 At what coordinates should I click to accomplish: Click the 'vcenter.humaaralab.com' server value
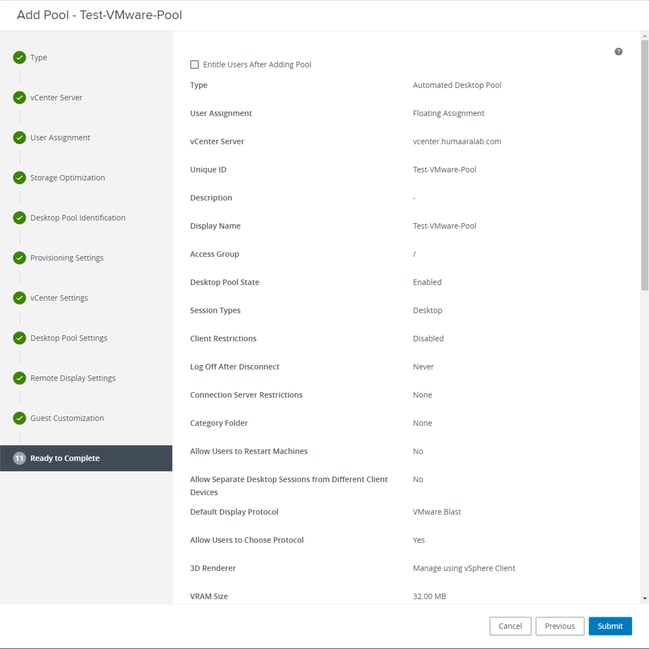pos(457,141)
